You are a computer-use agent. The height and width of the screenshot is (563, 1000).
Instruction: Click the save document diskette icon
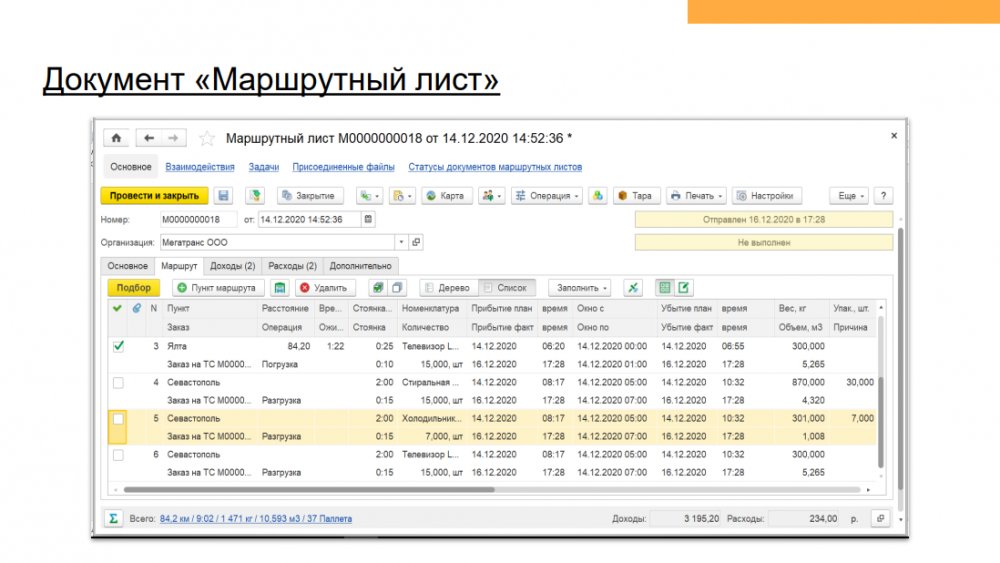click(x=223, y=196)
